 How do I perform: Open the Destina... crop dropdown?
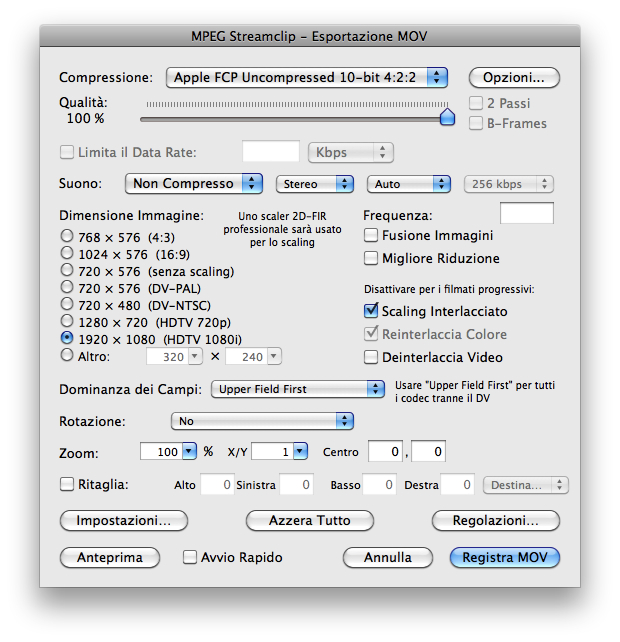click(526, 485)
